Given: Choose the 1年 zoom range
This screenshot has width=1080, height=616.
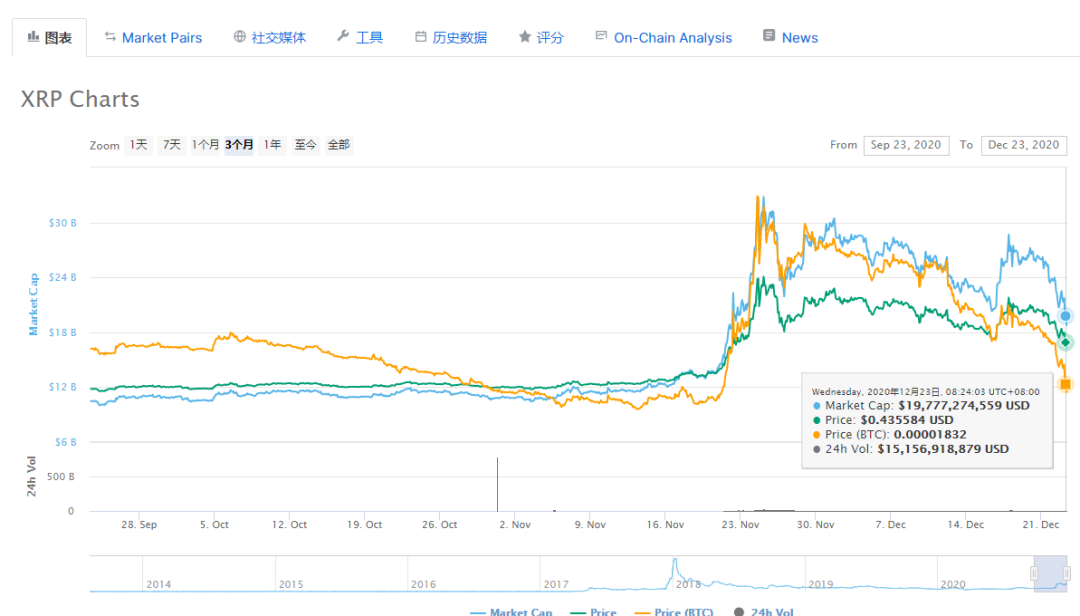Looking at the screenshot, I should [x=272, y=145].
